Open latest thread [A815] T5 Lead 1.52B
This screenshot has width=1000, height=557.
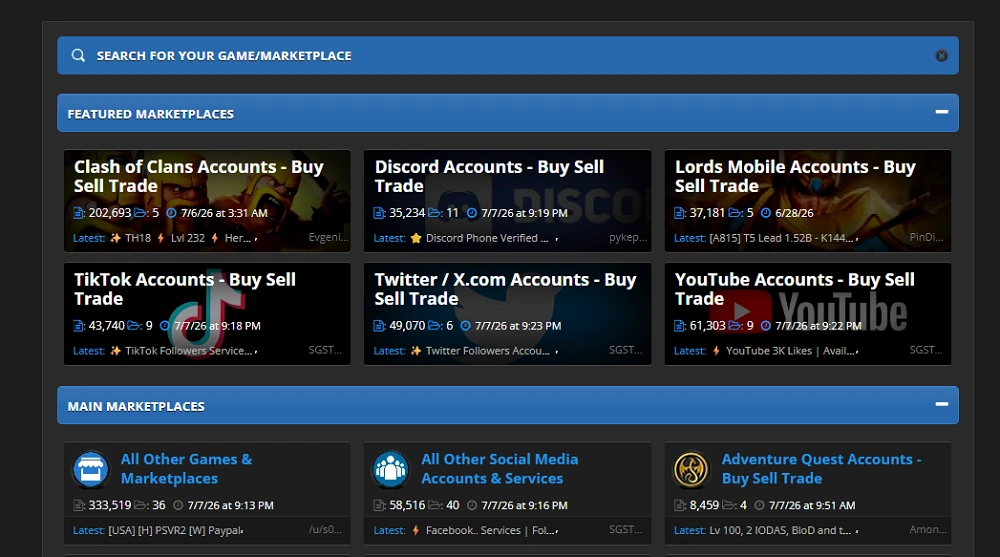click(781, 238)
